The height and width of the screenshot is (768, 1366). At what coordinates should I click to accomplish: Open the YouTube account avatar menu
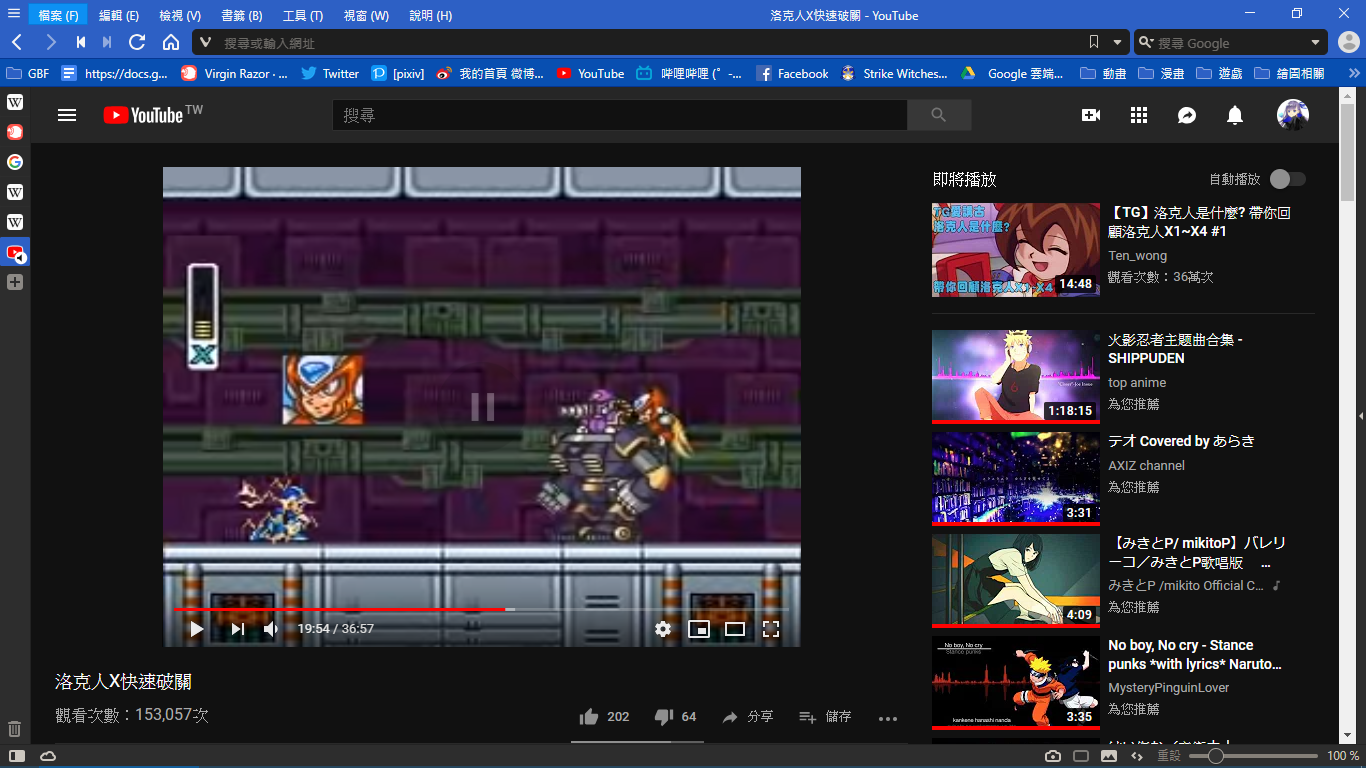click(1293, 115)
